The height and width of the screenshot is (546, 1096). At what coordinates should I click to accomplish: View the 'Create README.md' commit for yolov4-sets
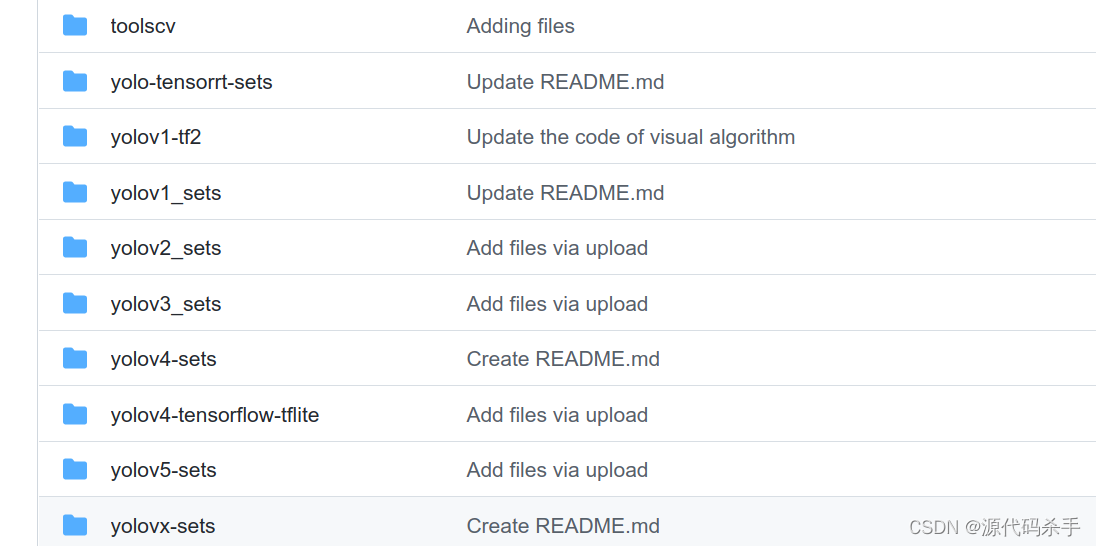click(x=563, y=359)
